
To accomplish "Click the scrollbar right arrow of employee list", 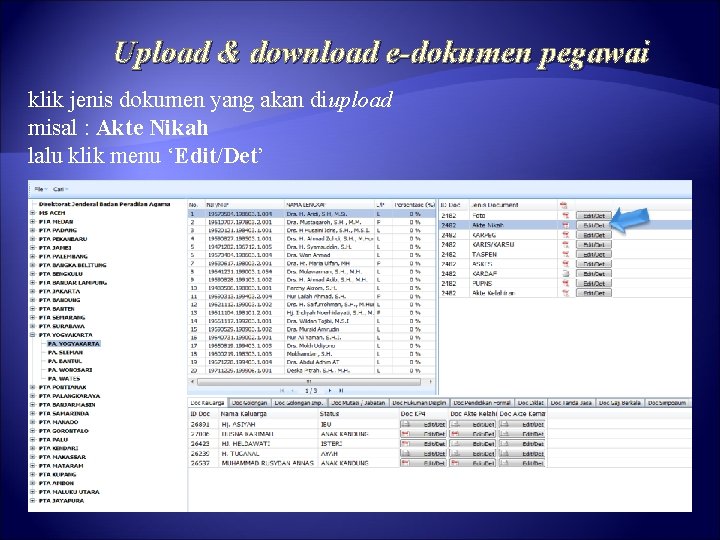I will tap(430, 382).
